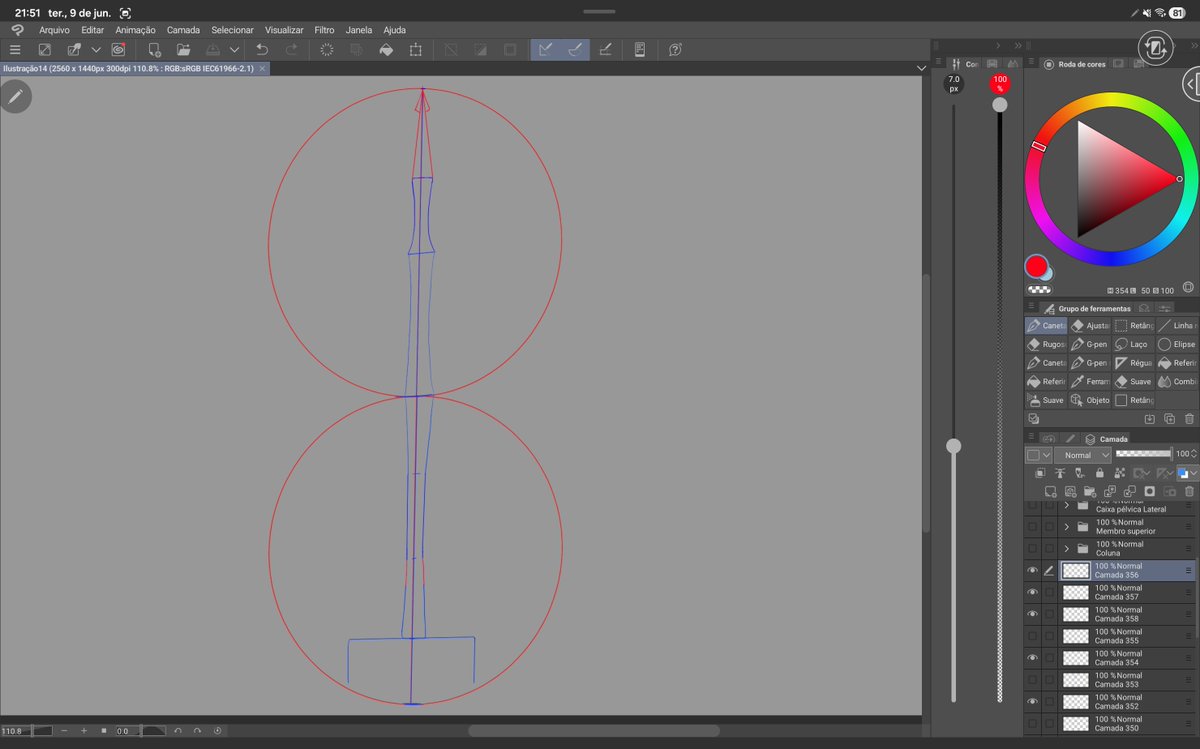Open the help question-mark icon
The width and height of the screenshot is (1200, 749).
click(x=675, y=49)
